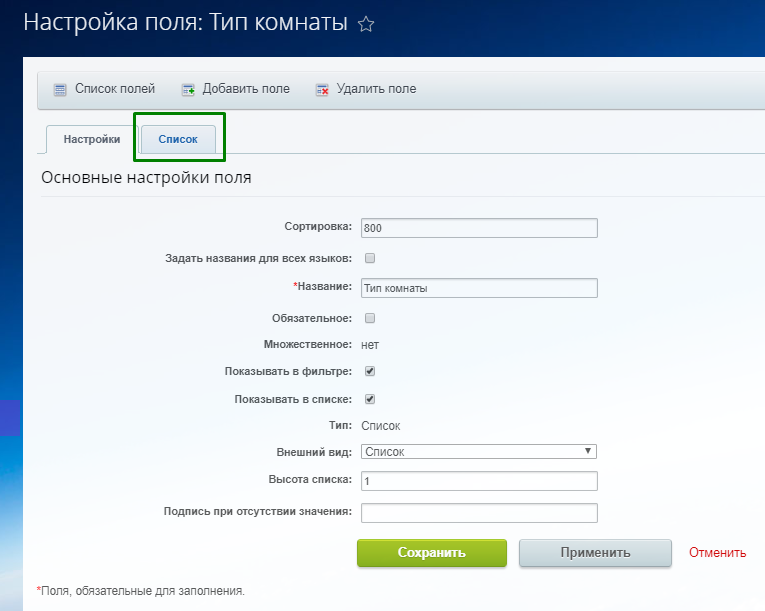The image size is (765, 611).
Task: Enable names for all languages checkbox
Action: [369, 258]
